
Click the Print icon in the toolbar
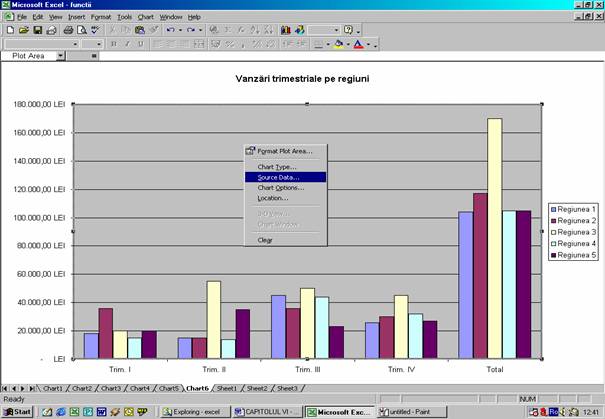pyautogui.click(x=68, y=30)
